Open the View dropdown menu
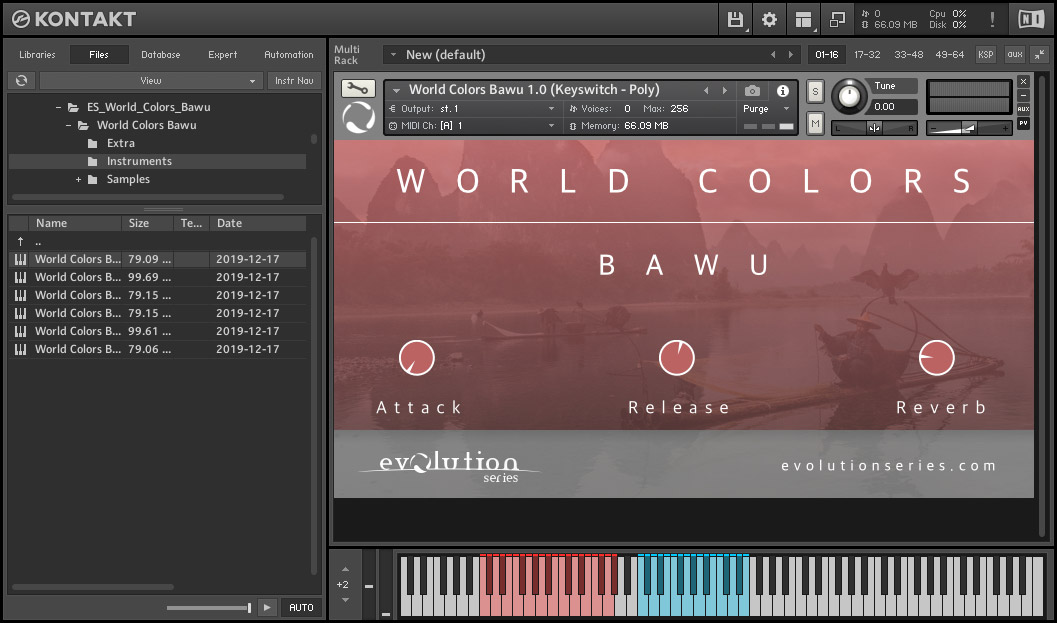 (151, 81)
